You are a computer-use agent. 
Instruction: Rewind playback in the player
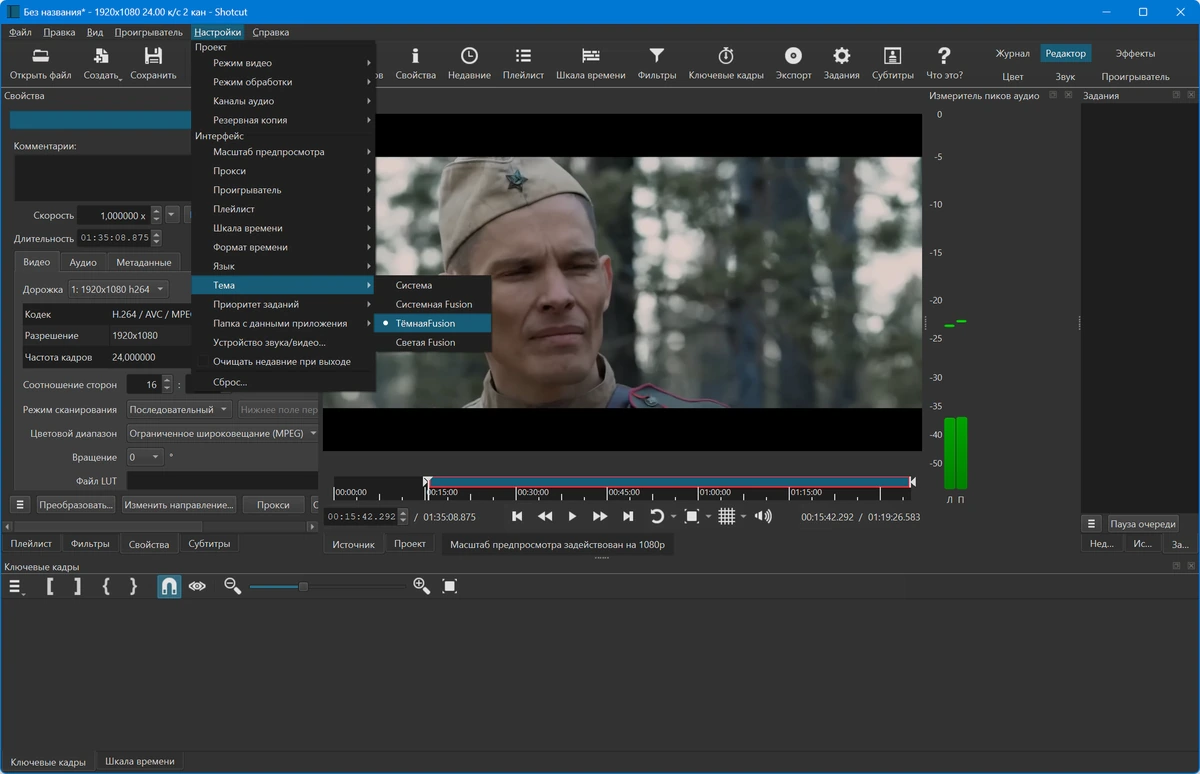545,516
